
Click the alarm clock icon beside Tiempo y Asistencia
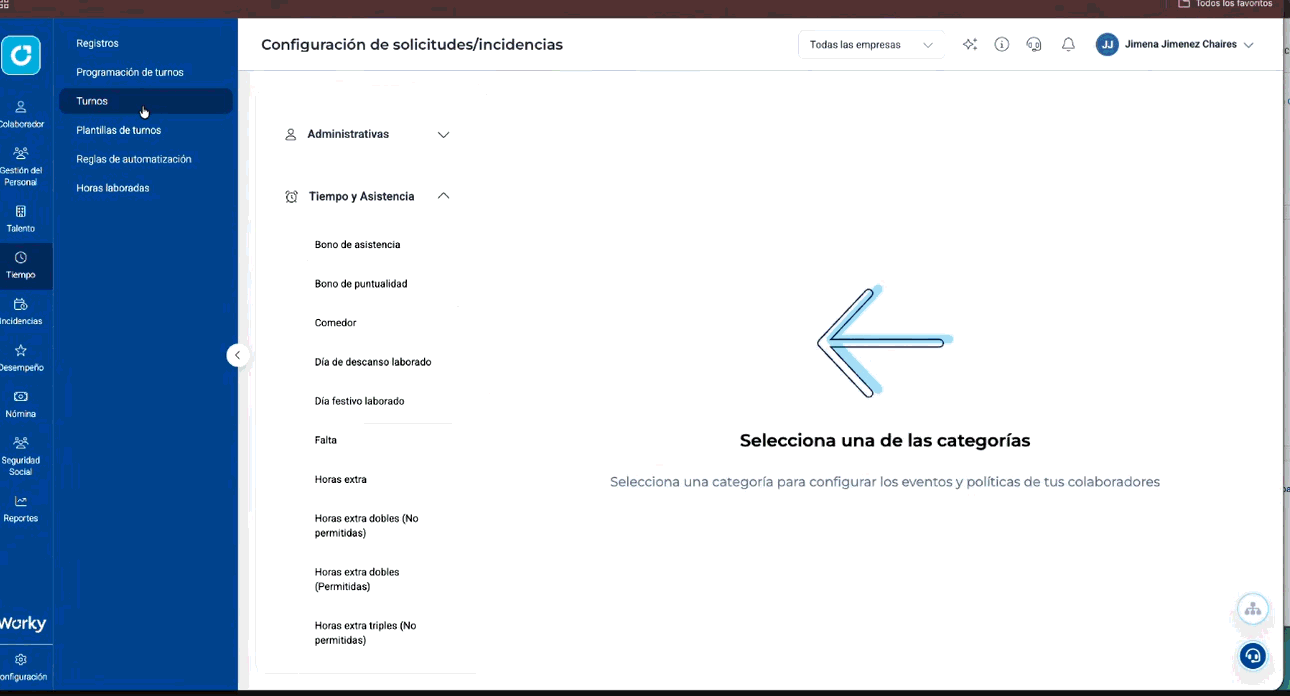coord(292,197)
